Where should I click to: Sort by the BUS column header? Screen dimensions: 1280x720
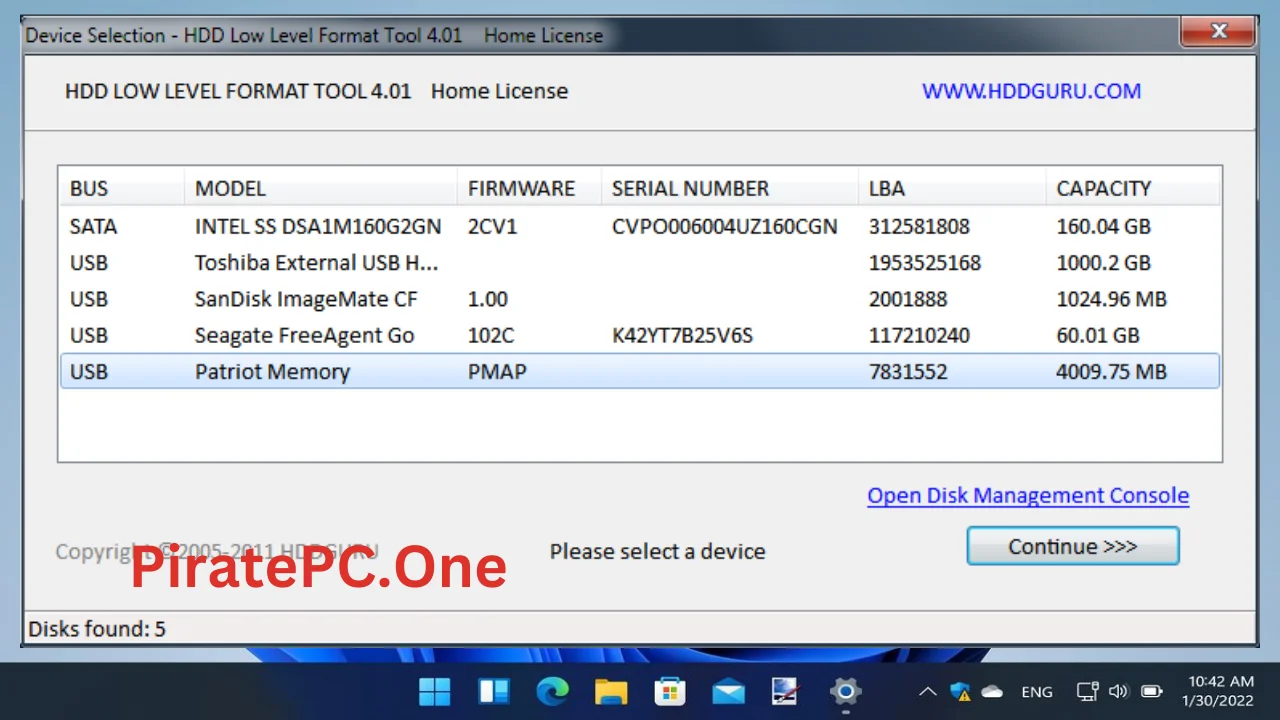tap(121, 188)
